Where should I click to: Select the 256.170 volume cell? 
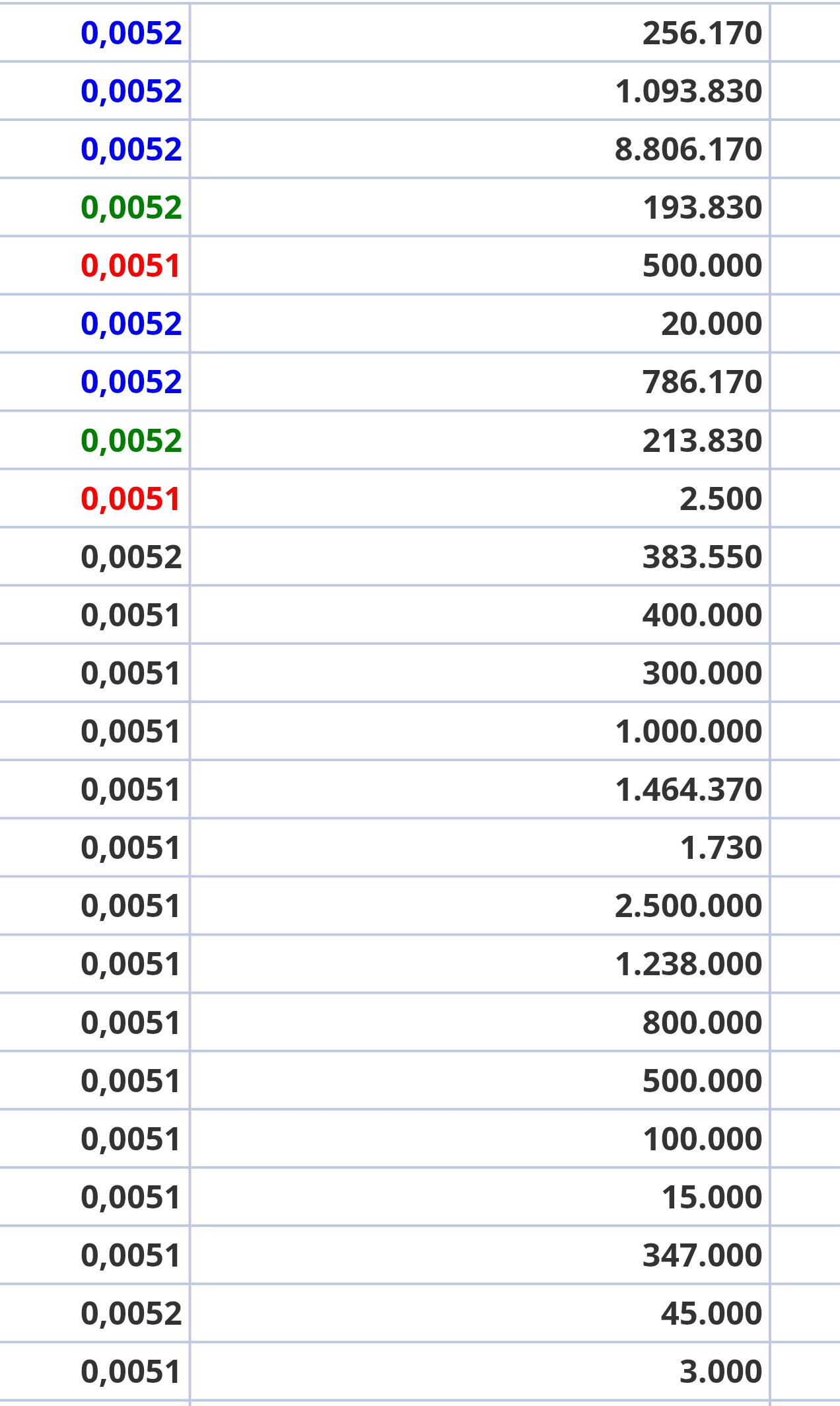click(702, 33)
